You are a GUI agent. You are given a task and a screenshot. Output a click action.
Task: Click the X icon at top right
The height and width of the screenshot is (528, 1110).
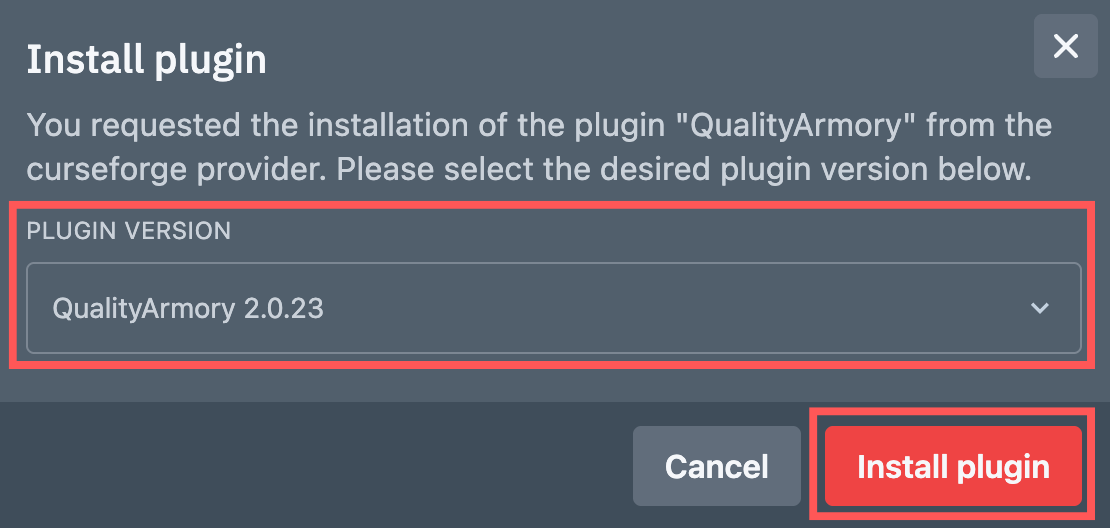(x=1066, y=46)
